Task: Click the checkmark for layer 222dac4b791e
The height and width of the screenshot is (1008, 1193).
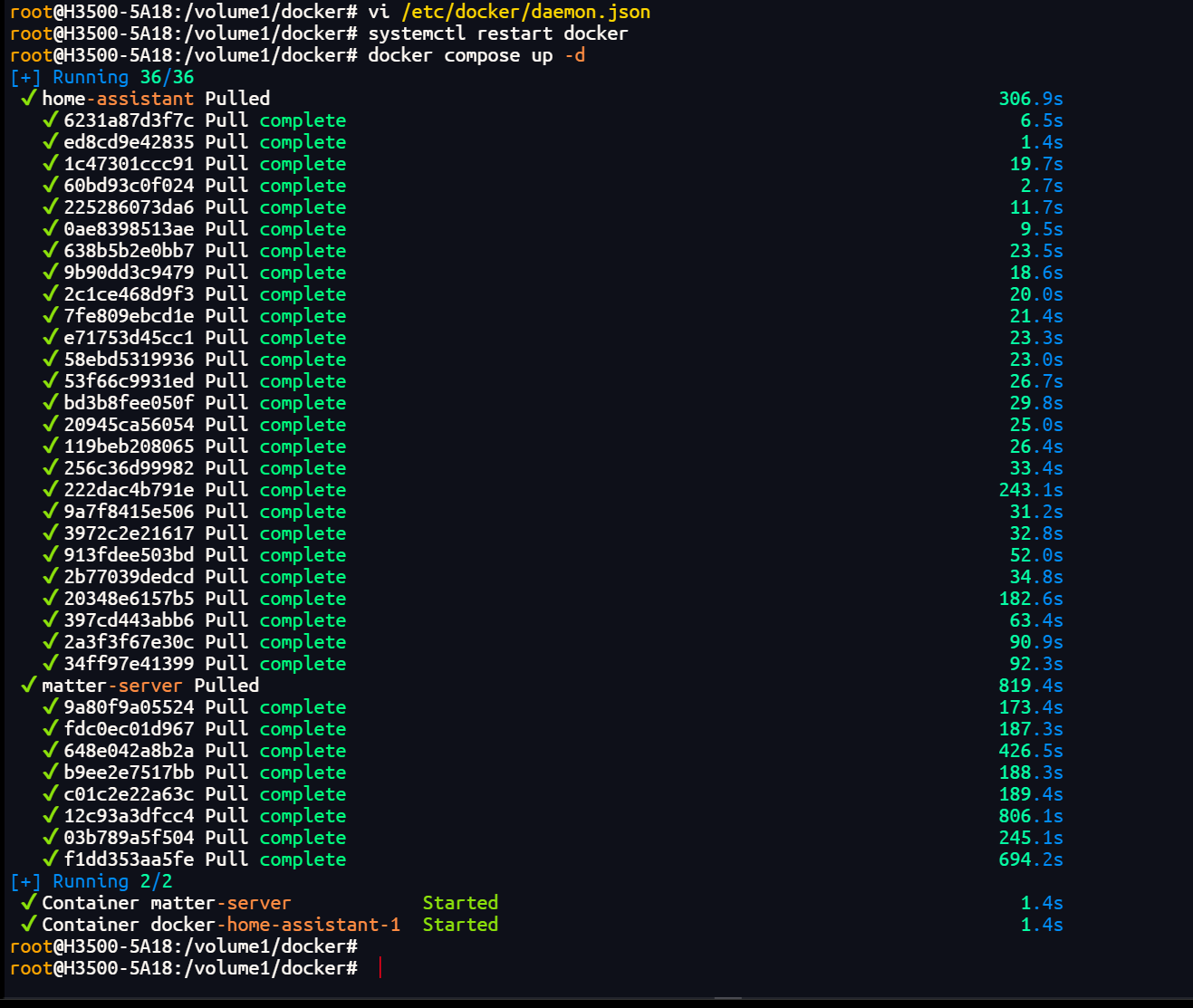Action: 51,489
